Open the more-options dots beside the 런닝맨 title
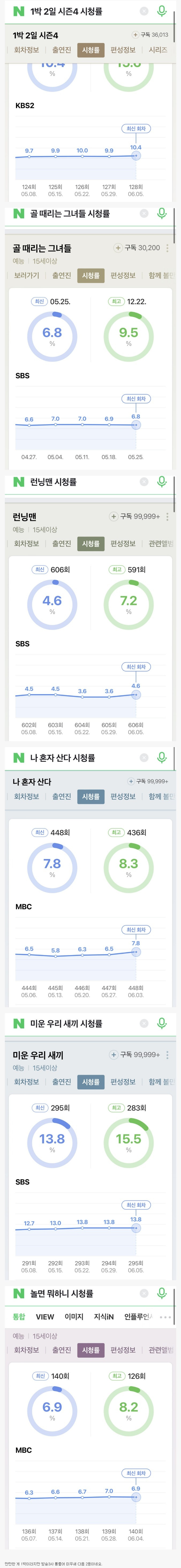181x1568 pixels. click(x=168, y=516)
